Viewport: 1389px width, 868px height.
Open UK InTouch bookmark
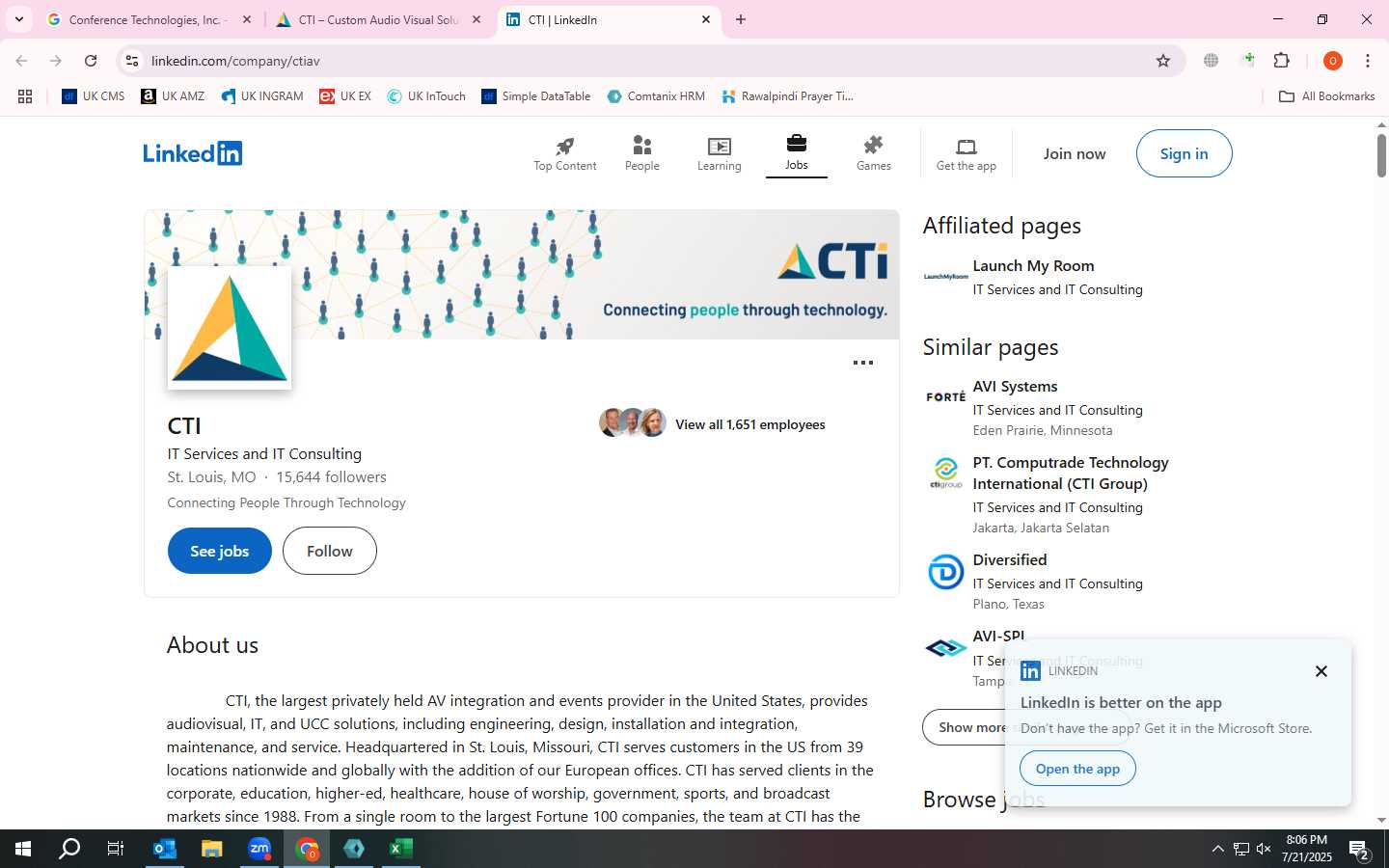pyautogui.click(x=426, y=96)
